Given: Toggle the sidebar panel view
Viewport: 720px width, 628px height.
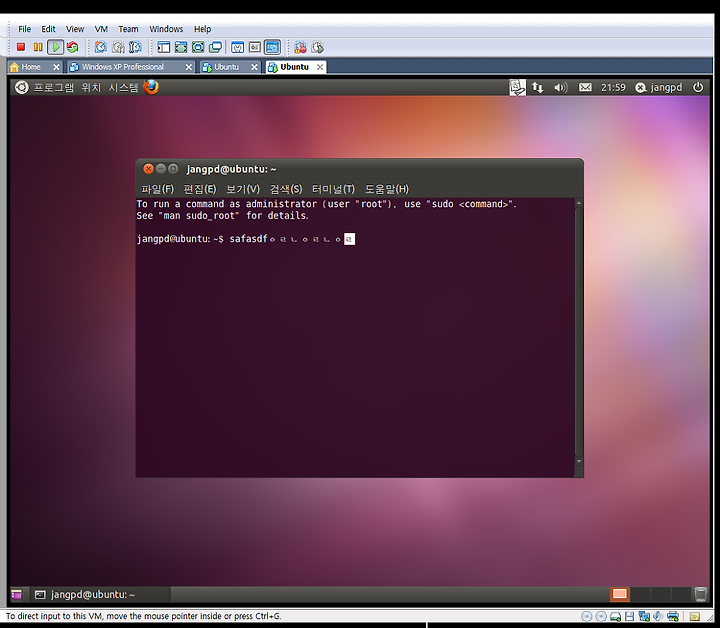Looking at the screenshot, I should tap(163, 47).
